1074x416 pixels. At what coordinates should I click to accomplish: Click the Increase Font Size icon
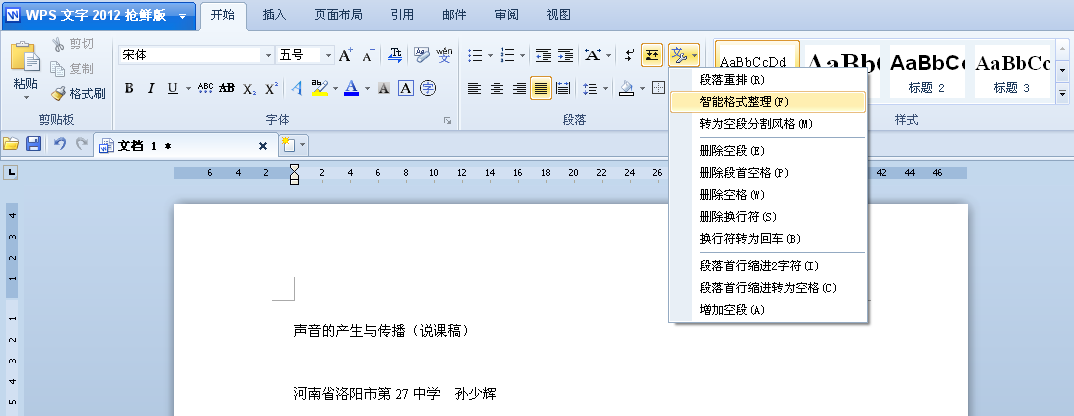345,55
